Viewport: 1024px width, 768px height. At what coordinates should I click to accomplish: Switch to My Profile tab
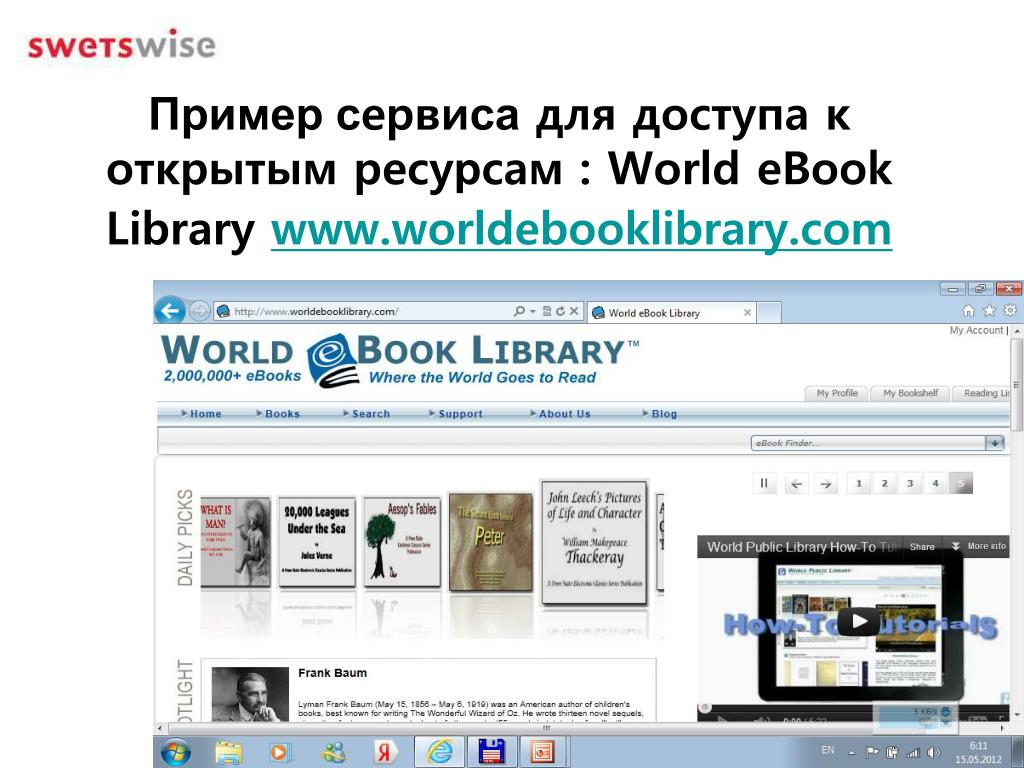(837, 393)
